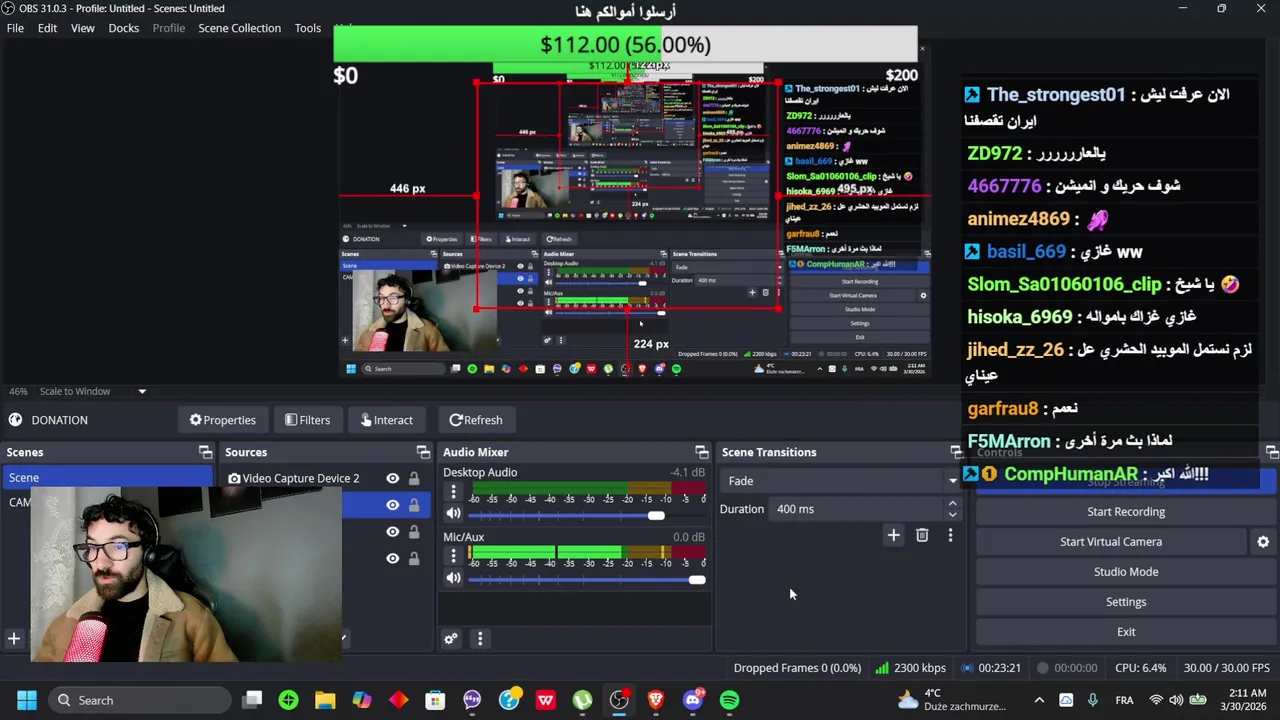Open the Docks menu
Screen dimensions: 1280x720
tap(123, 28)
